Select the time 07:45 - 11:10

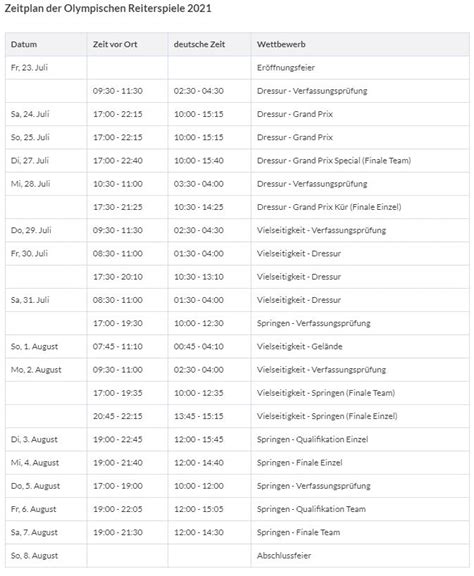point(118,346)
